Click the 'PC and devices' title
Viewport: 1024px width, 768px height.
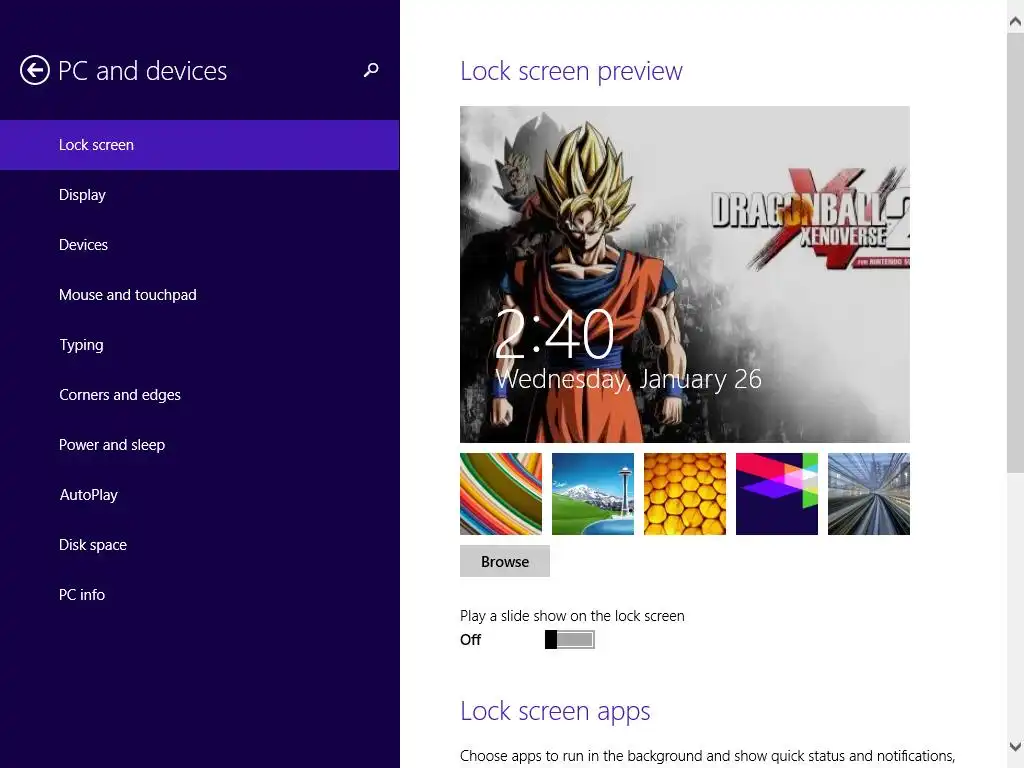click(x=142, y=71)
